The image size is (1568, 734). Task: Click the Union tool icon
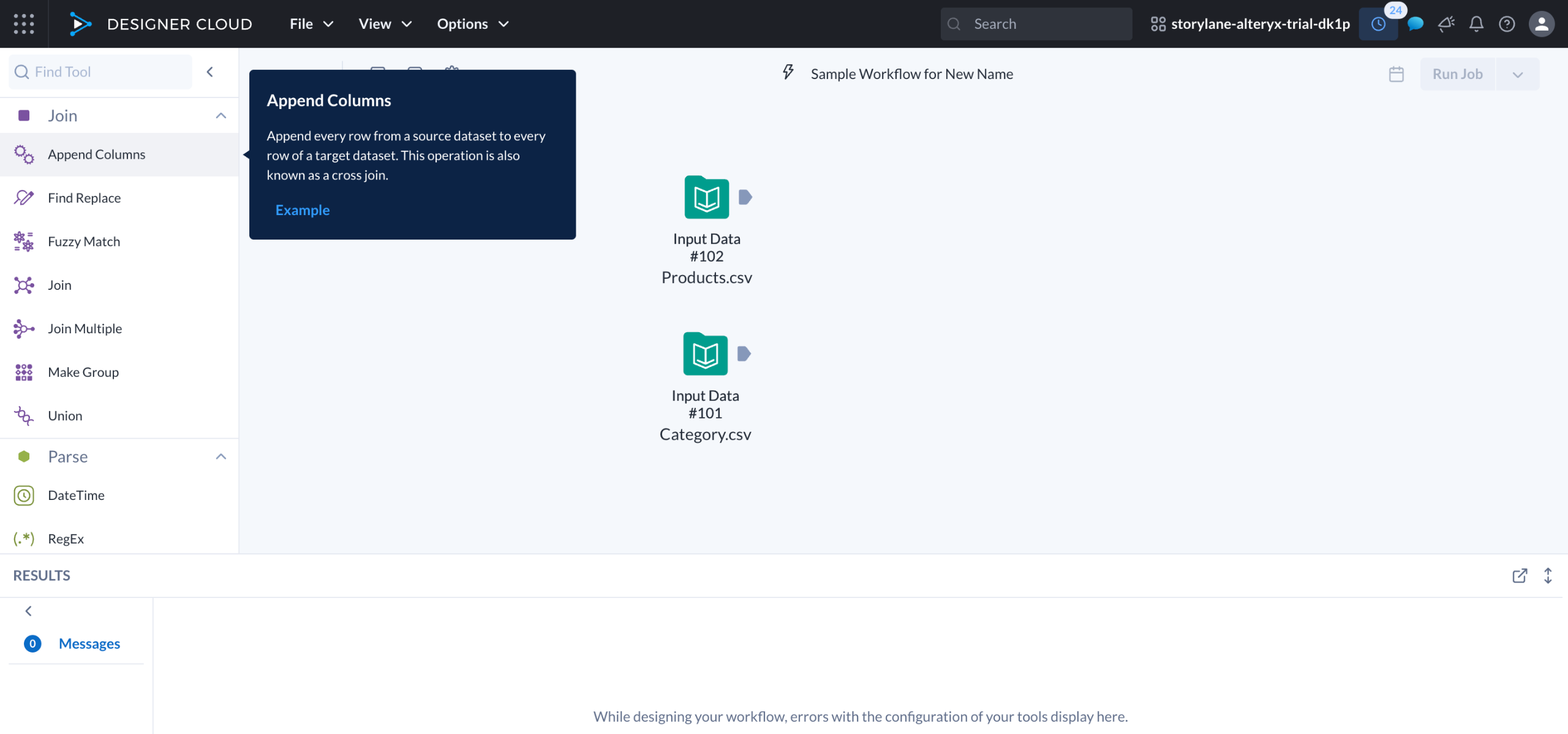tap(24, 416)
